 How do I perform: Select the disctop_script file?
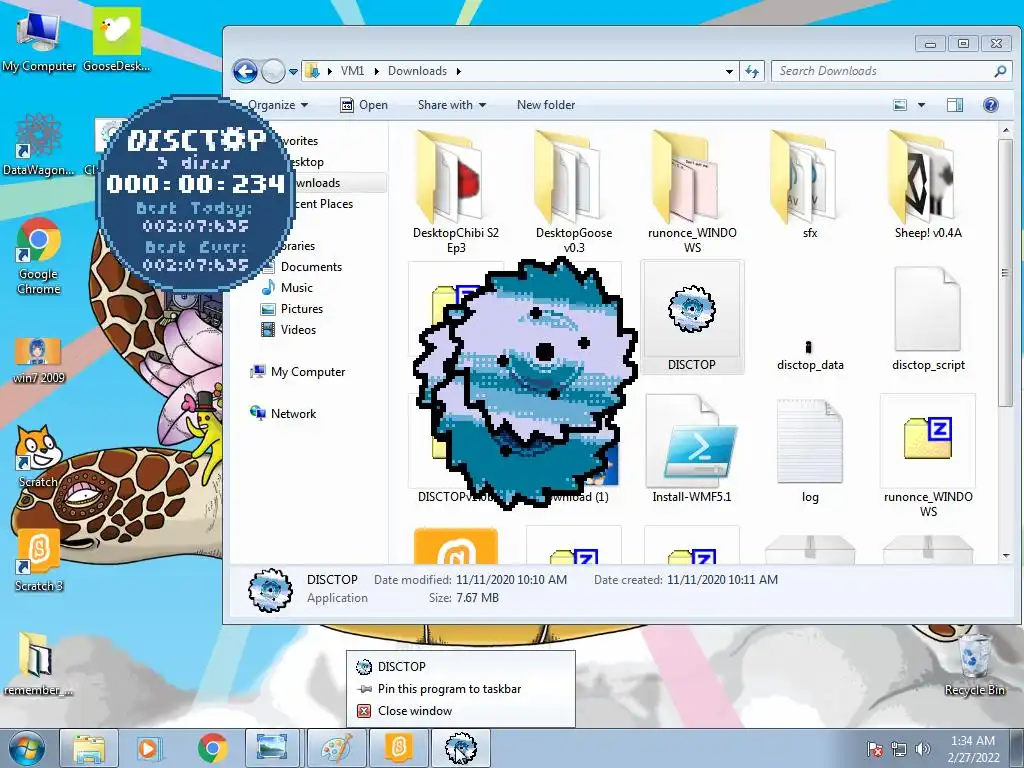tap(928, 319)
